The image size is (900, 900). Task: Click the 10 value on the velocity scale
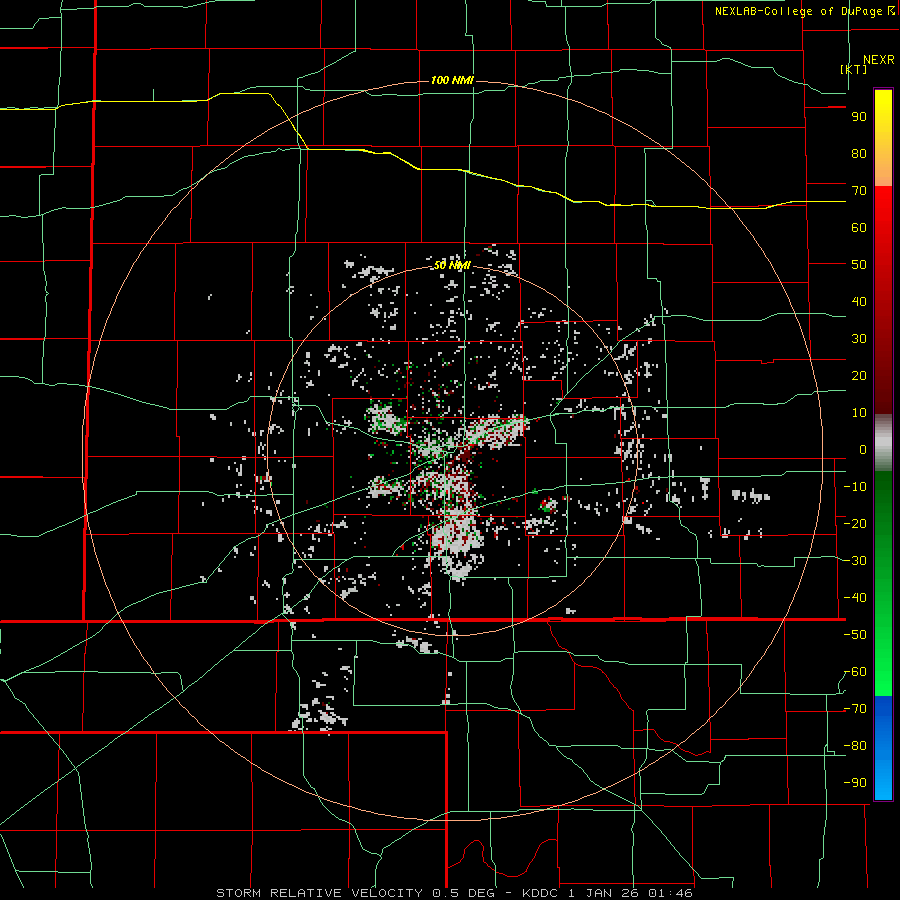(x=859, y=413)
